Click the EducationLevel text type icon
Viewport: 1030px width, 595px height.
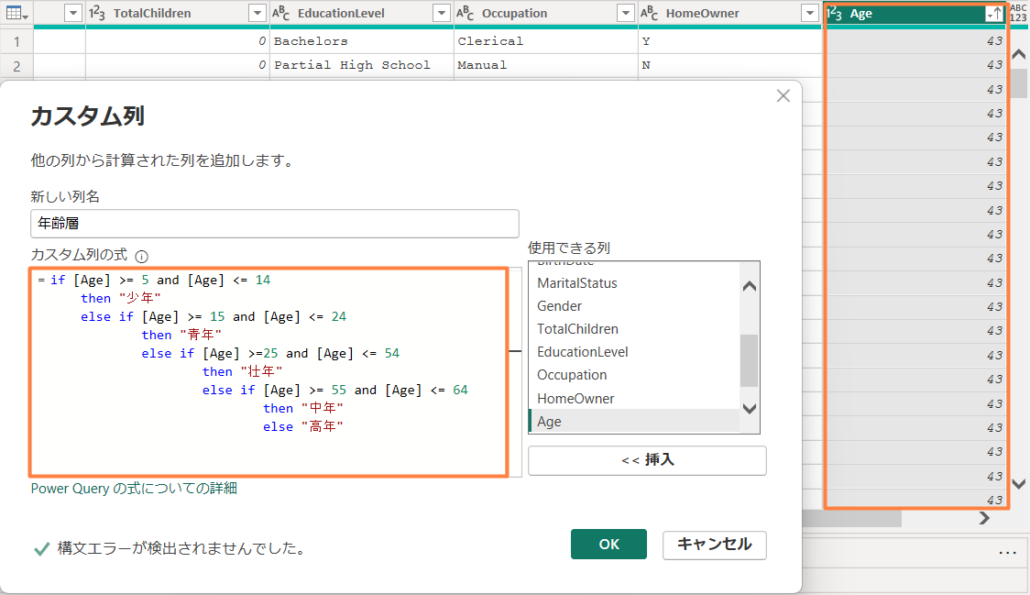click(281, 13)
